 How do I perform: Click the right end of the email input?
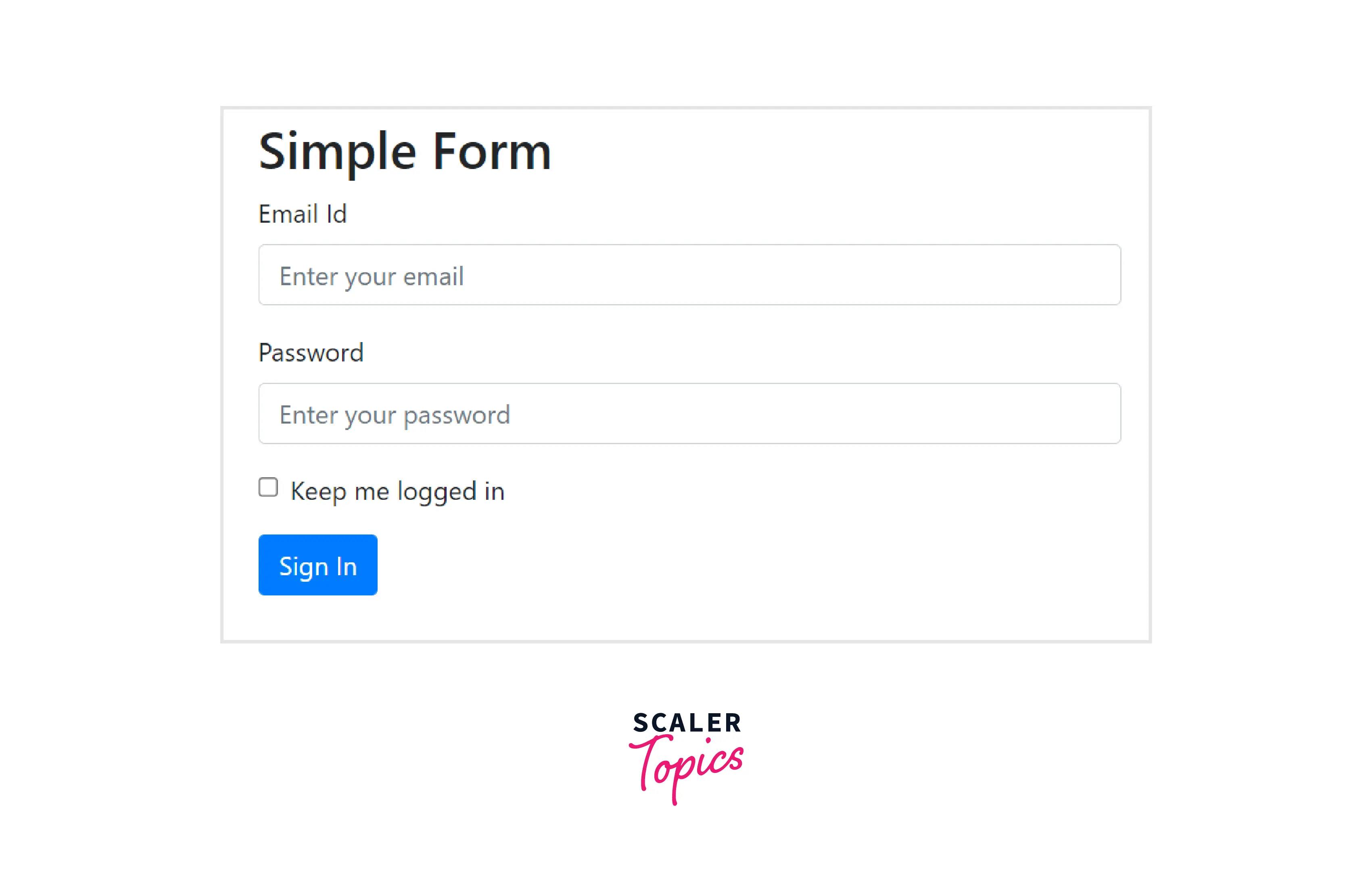(x=1084, y=275)
